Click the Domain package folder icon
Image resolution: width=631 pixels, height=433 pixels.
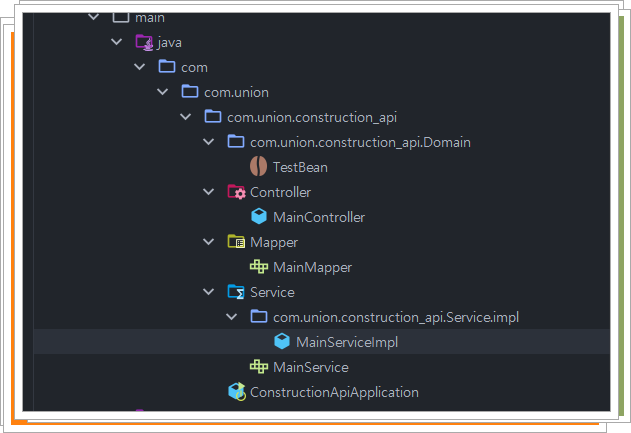coord(235,141)
